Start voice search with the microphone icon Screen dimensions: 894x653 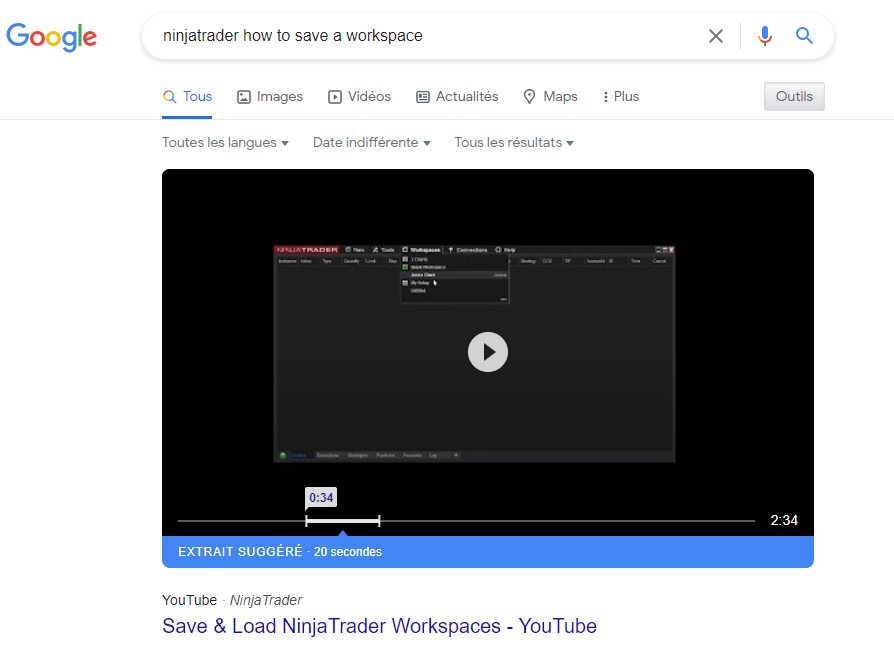pyautogui.click(x=765, y=36)
